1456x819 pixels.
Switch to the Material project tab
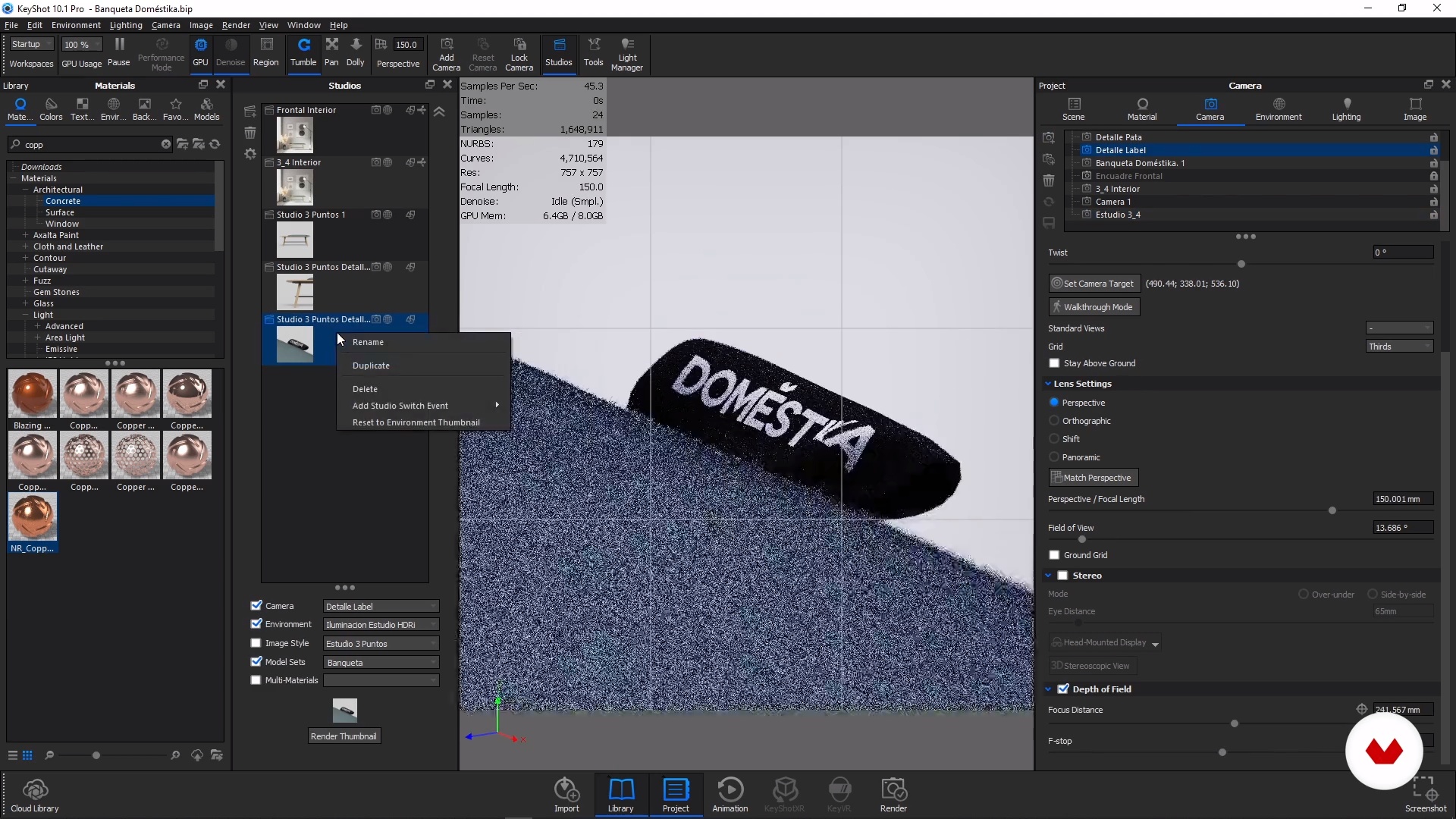pos(1142,109)
